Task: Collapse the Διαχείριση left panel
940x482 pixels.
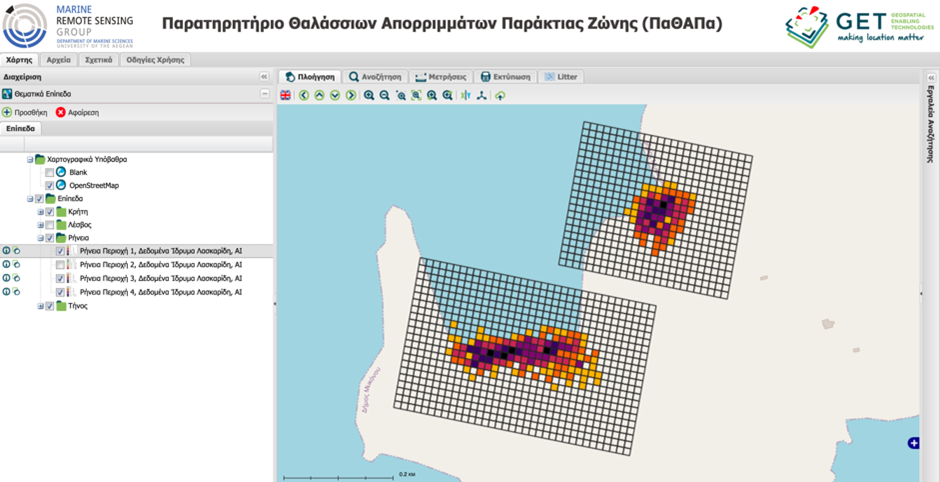Action: click(x=264, y=76)
